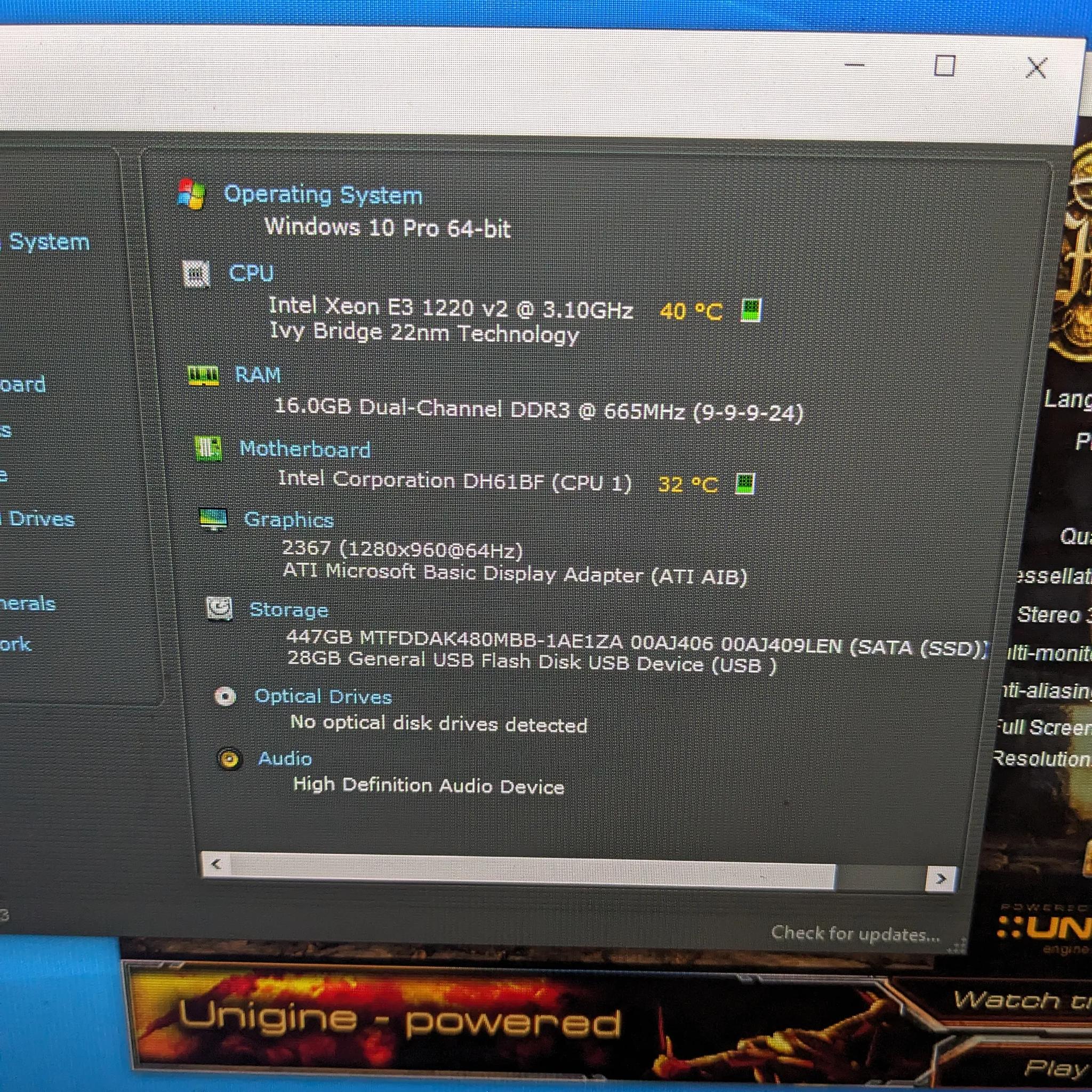This screenshot has height=1092, width=1092.
Task: Open the Graphics section heading
Action: 289,520
